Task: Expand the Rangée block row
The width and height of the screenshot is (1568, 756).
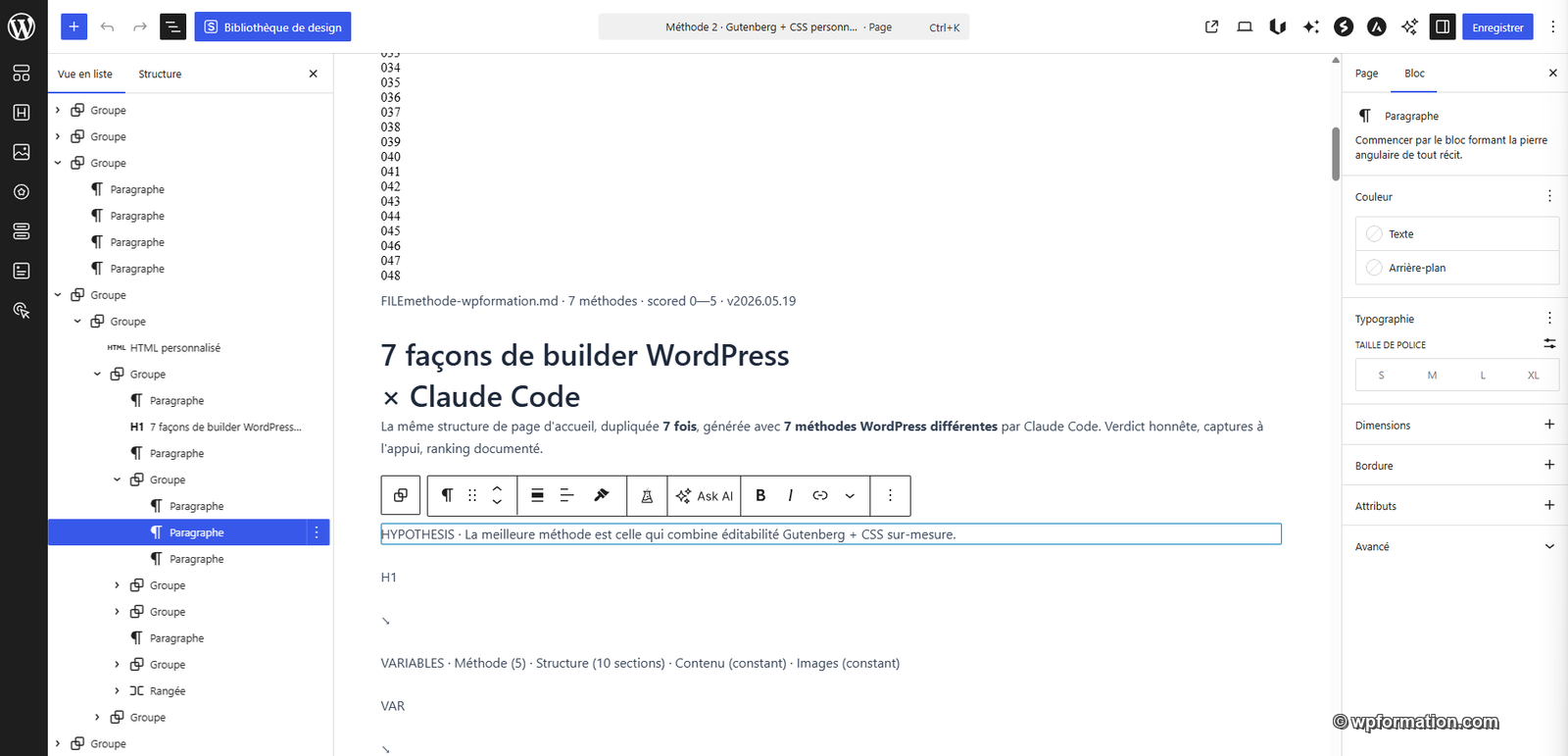Action: 117,691
